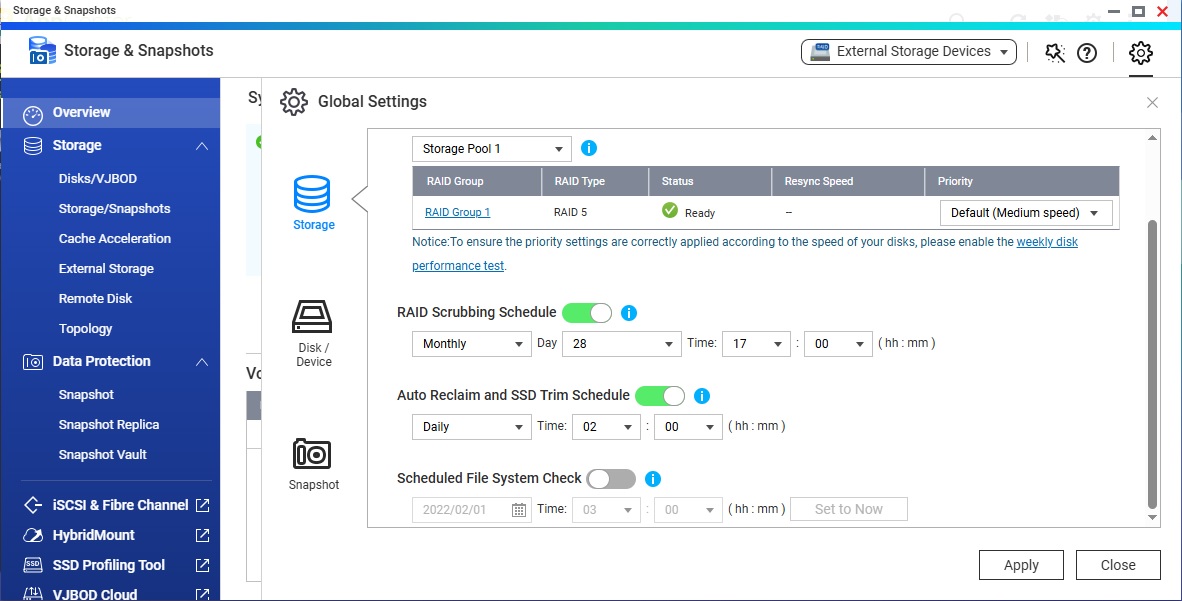The height and width of the screenshot is (601, 1182).
Task: Click the Global Settings vertical scrollbar
Action: pyautogui.click(x=1152, y=360)
